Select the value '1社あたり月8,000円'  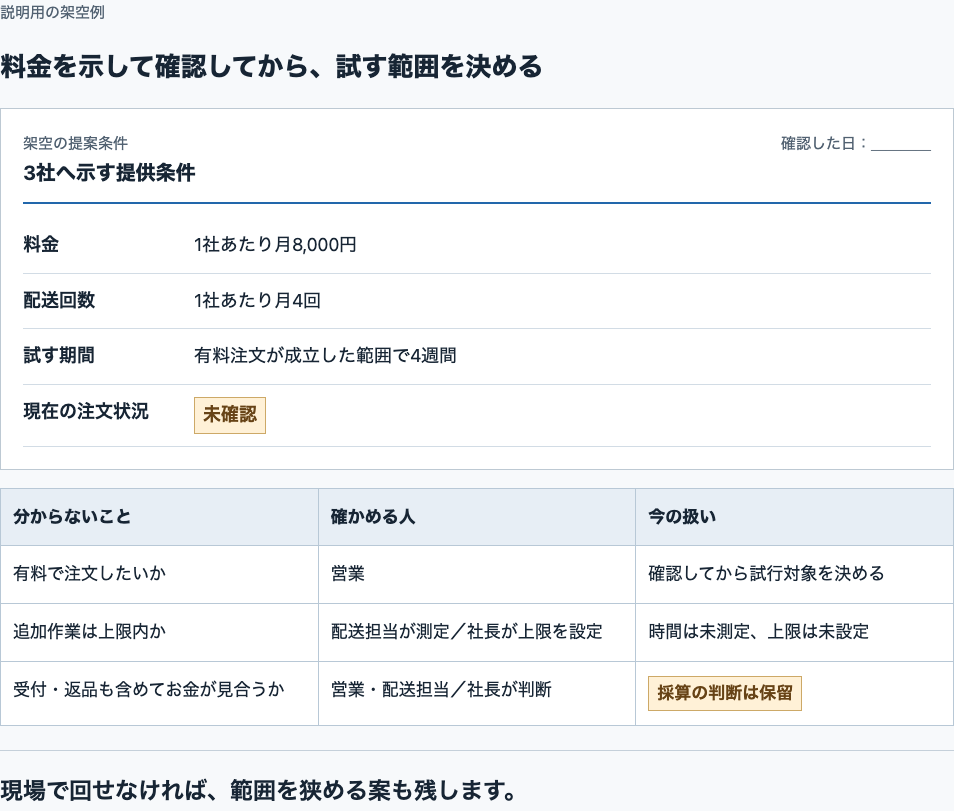click(x=275, y=244)
